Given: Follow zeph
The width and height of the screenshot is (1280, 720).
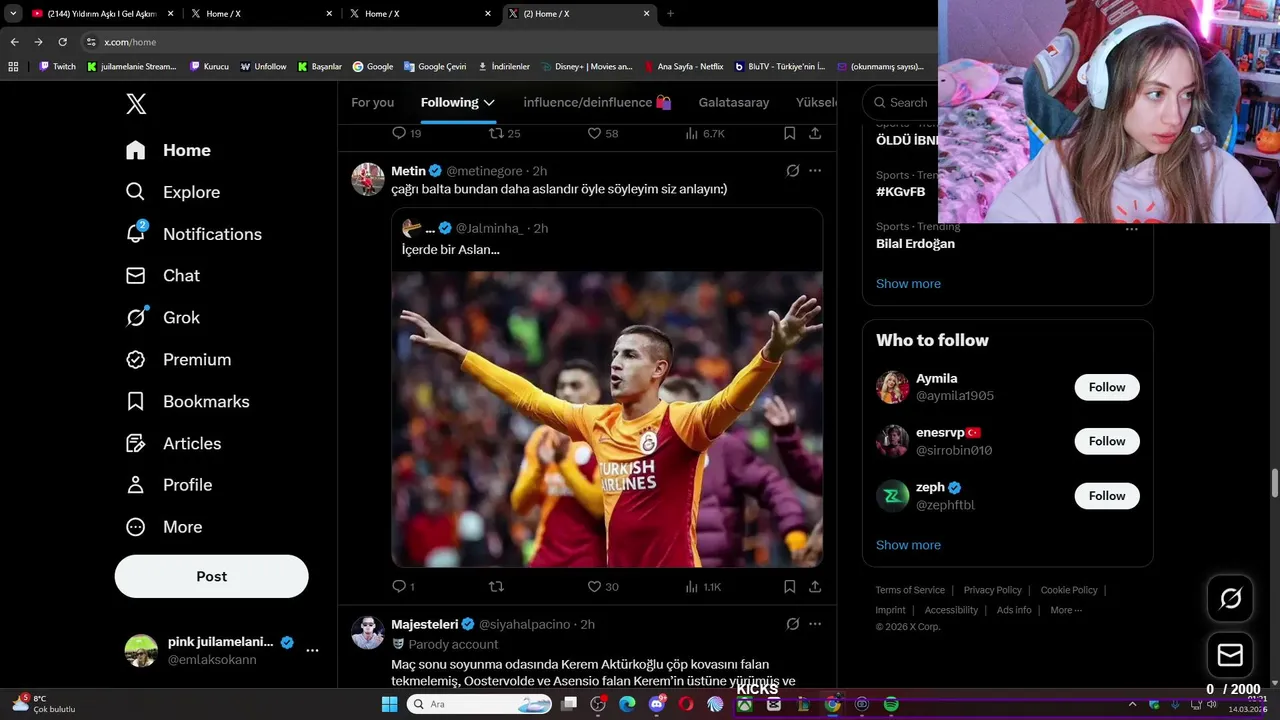Looking at the screenshot, I should pyautogui.click(x=1107, y=496).
